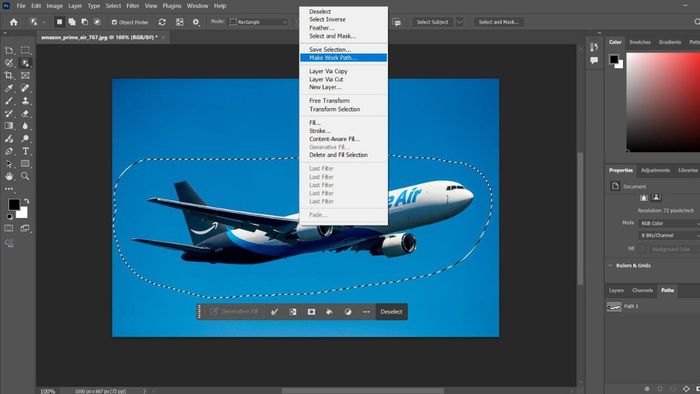Image resolution: width=700 pixels, height=394 pixels.
Task: Choose the Subtract from selection mode icon
Action: [x=84, y=22]
